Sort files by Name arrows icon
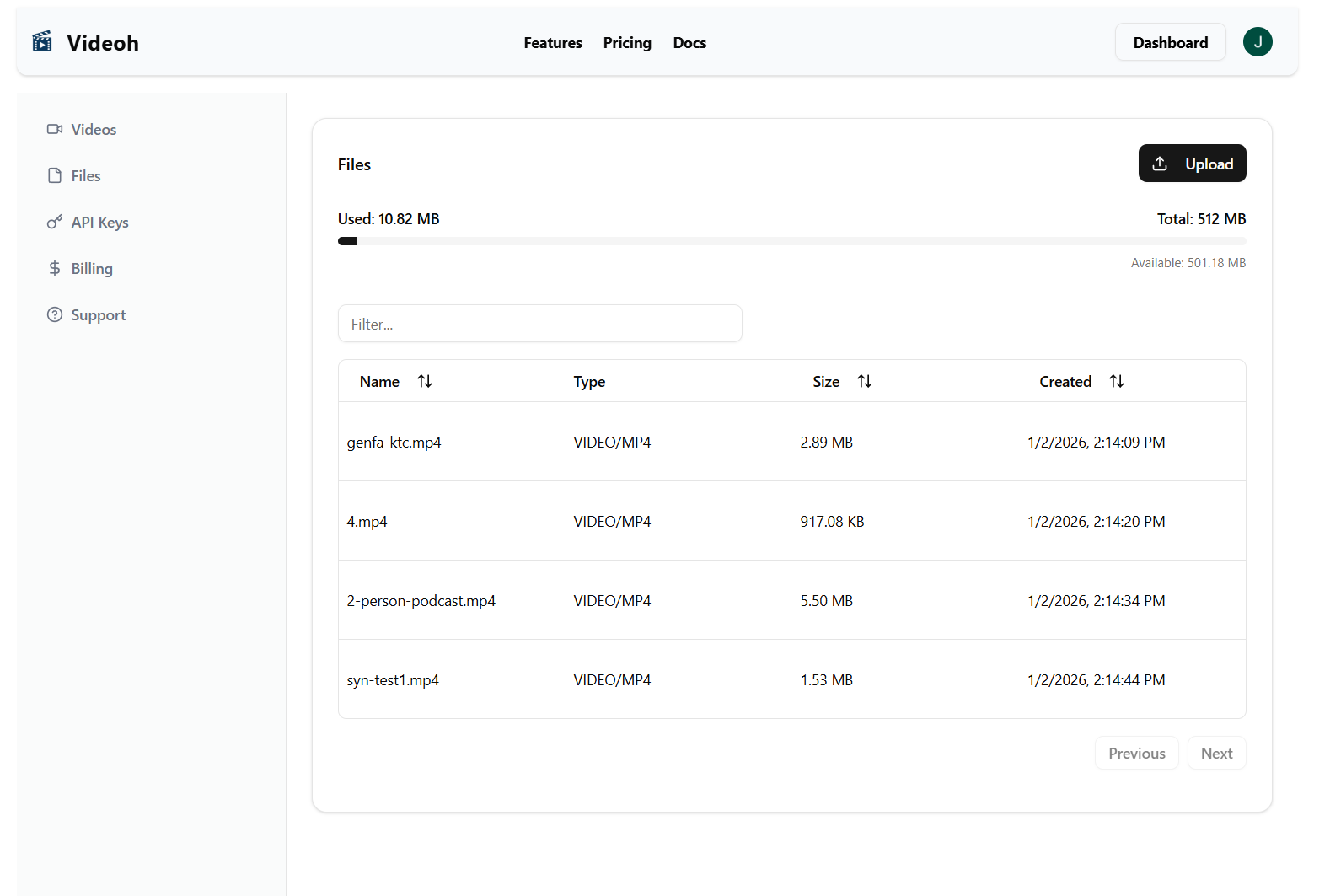1330x896 pixels. [x=425, y=381]
